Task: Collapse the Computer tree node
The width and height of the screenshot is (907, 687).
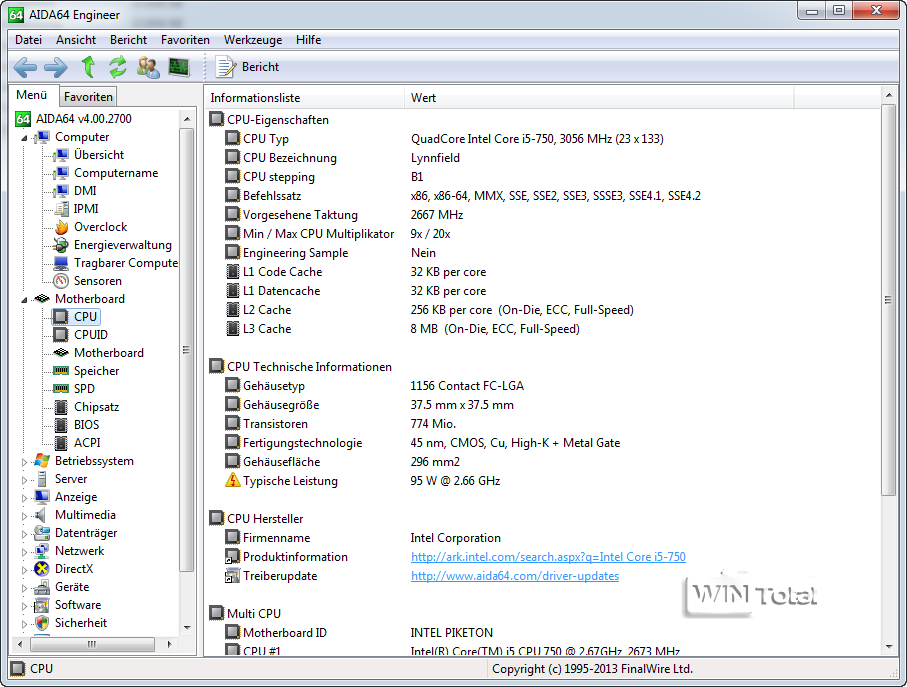Action: click(x=25, y=137)
